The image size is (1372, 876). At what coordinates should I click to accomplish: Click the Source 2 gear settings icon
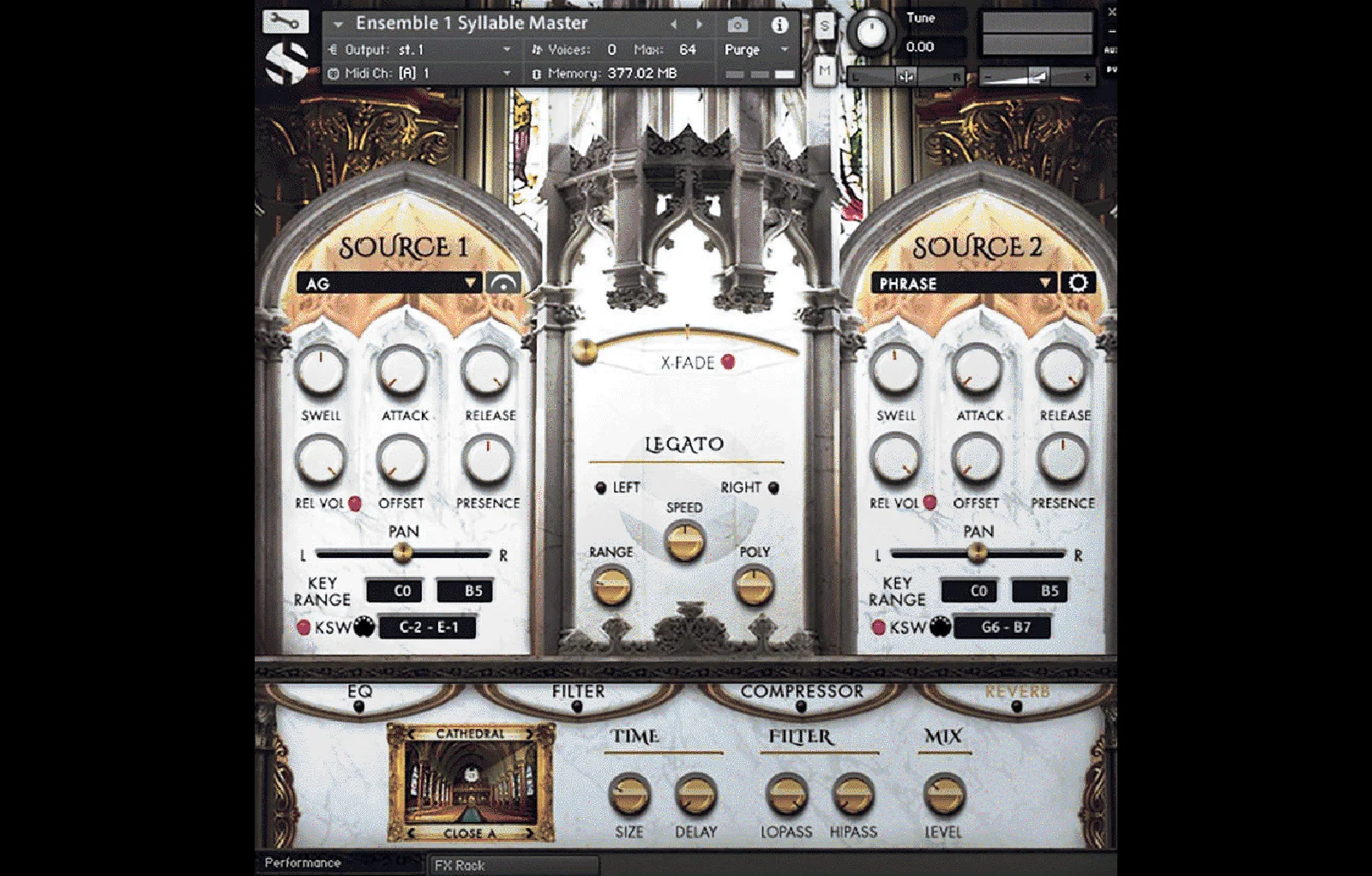[x=1078, y=283]
